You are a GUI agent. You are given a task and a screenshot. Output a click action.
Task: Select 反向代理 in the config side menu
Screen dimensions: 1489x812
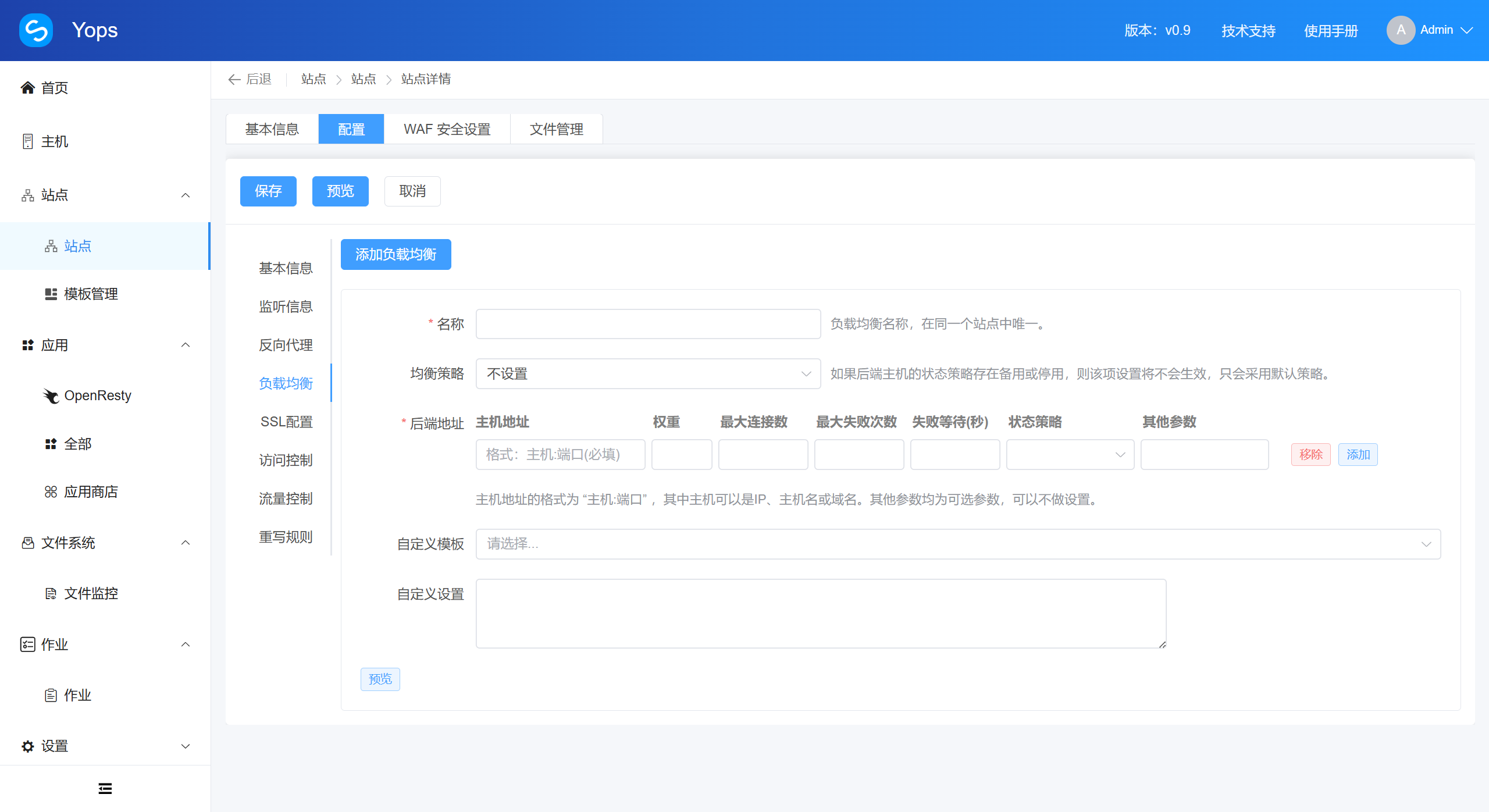coord(286,345)
